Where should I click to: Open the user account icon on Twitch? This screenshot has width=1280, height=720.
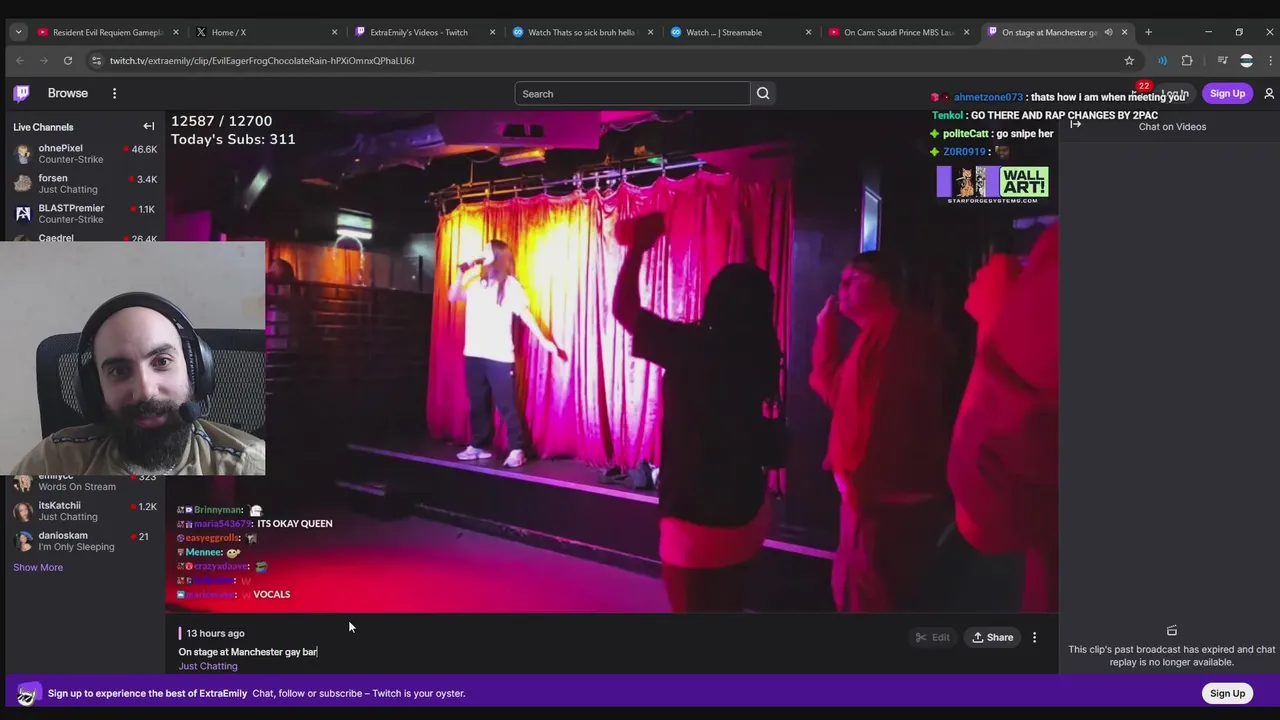pyautogui.click(x=1269, y=93)
